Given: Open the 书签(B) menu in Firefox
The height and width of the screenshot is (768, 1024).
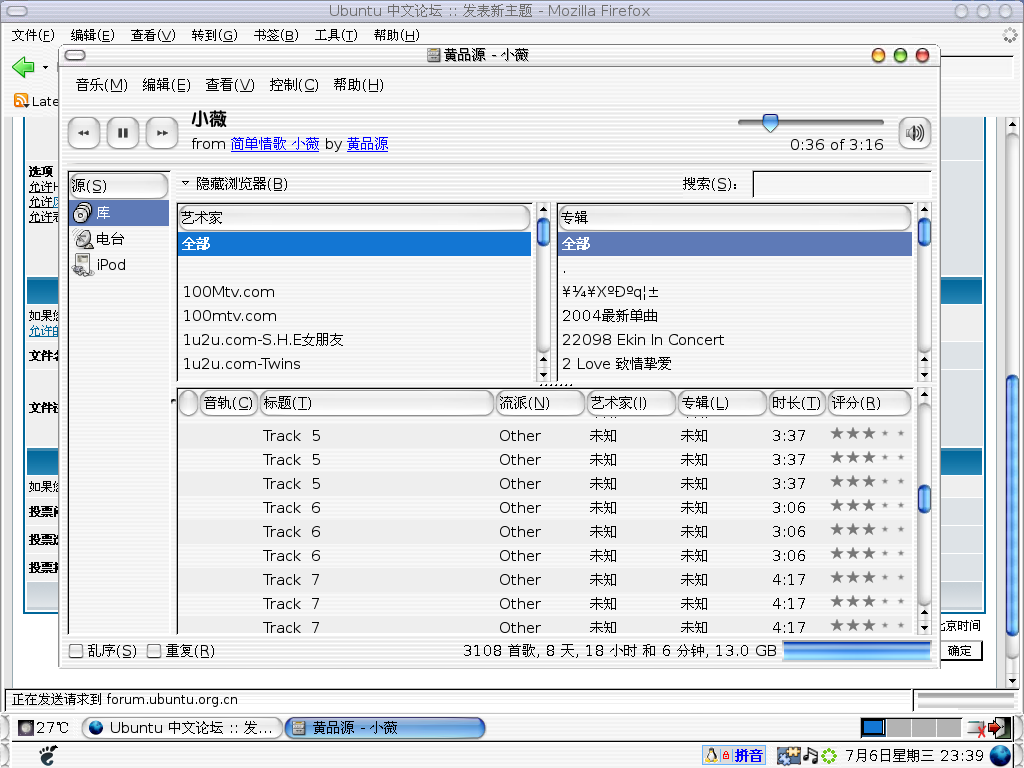Looking at the screenshot, I should (276, 35).
